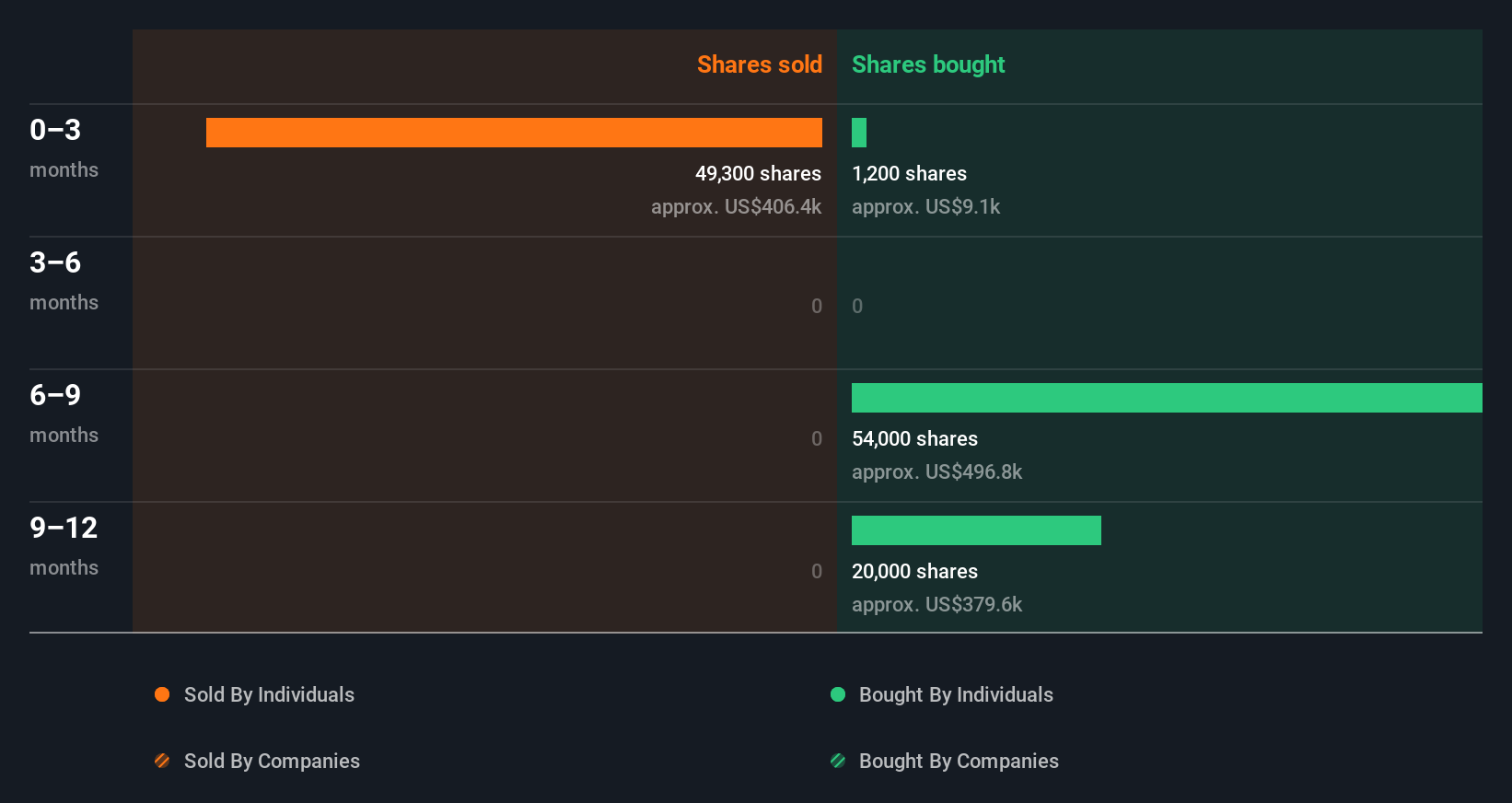Click the 6–9 months row label
Screen dimensions: 1512x803
click(x=64, y=413)
